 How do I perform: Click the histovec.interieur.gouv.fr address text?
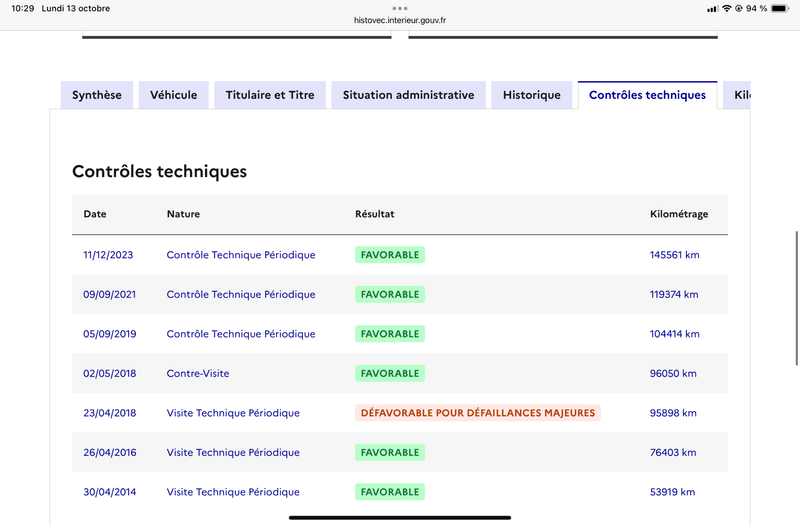400,19
